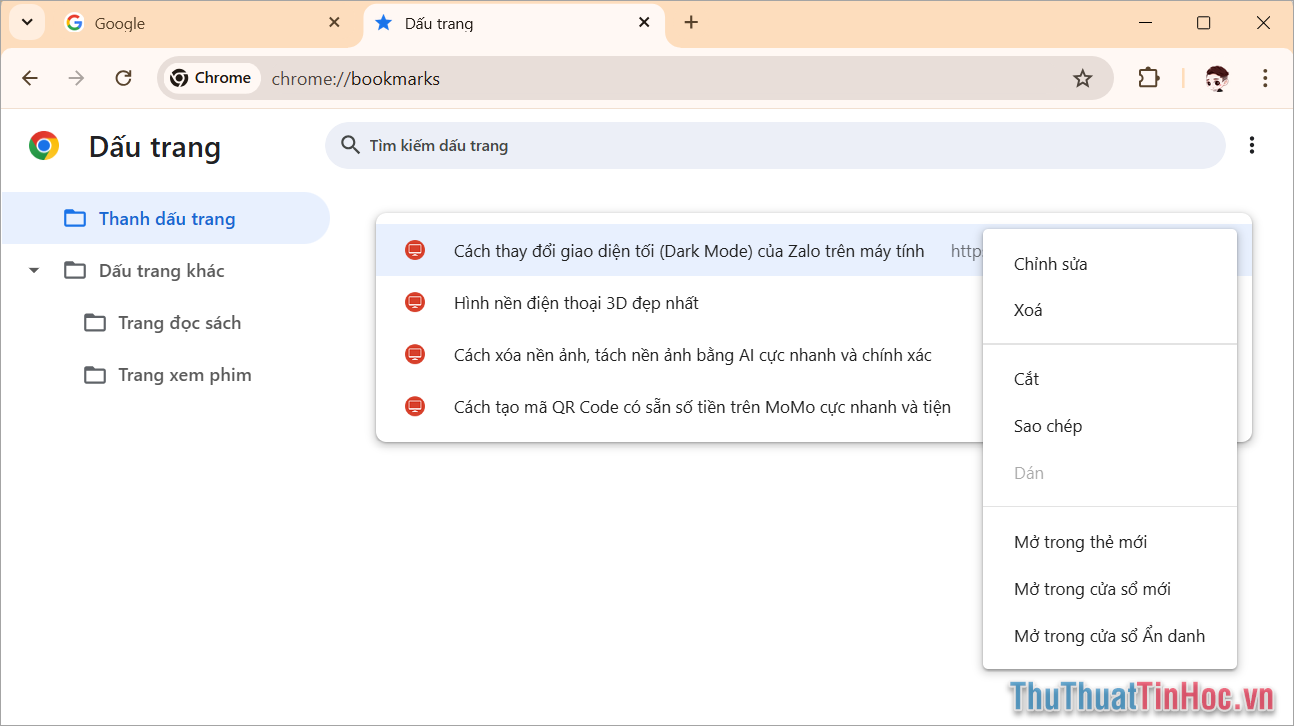Choose "Mở trong cửa sổ Ẩn danh" option
The height and width of the screenshot is (726, 1294).
(1109, 635)
